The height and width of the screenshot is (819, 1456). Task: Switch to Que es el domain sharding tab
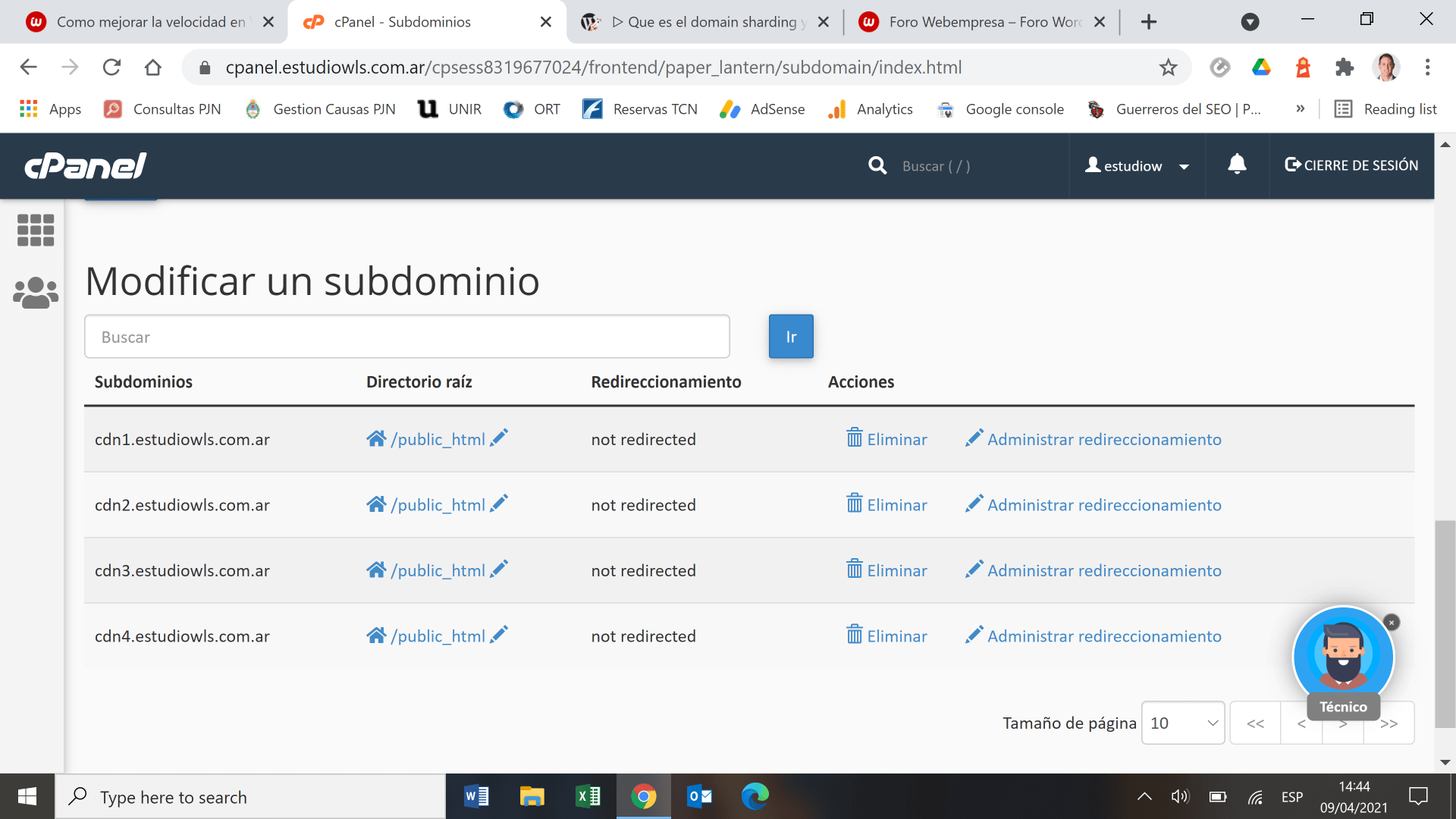pos(704,22)
